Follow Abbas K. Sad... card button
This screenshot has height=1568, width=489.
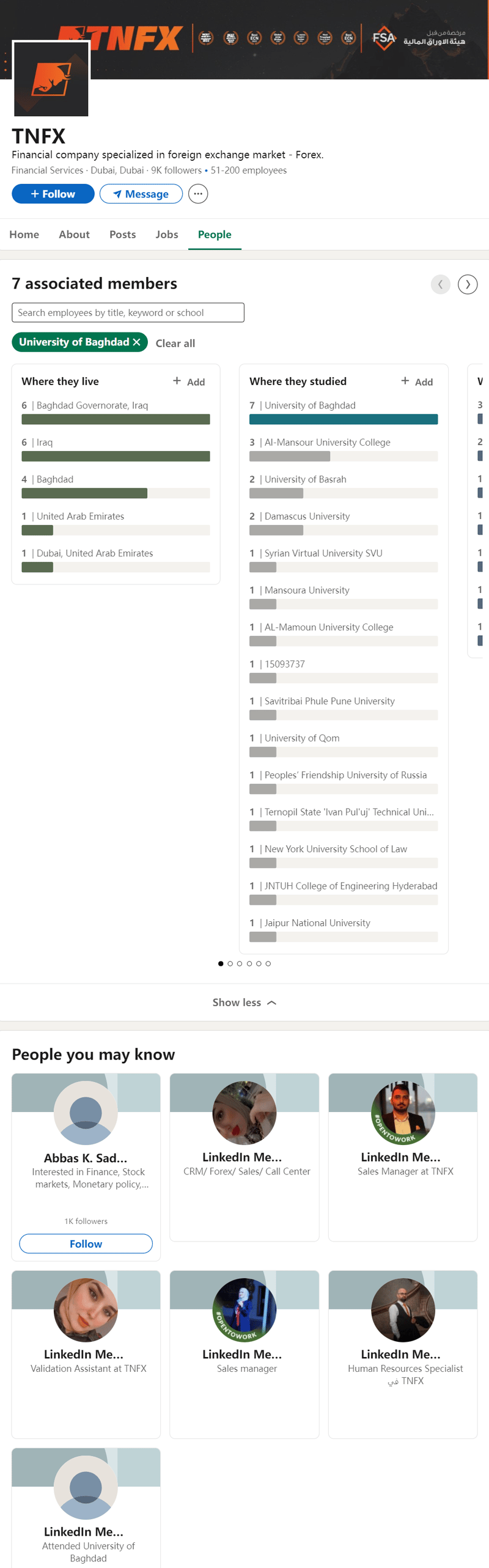pyautogui.click(x=86, y=1244)
